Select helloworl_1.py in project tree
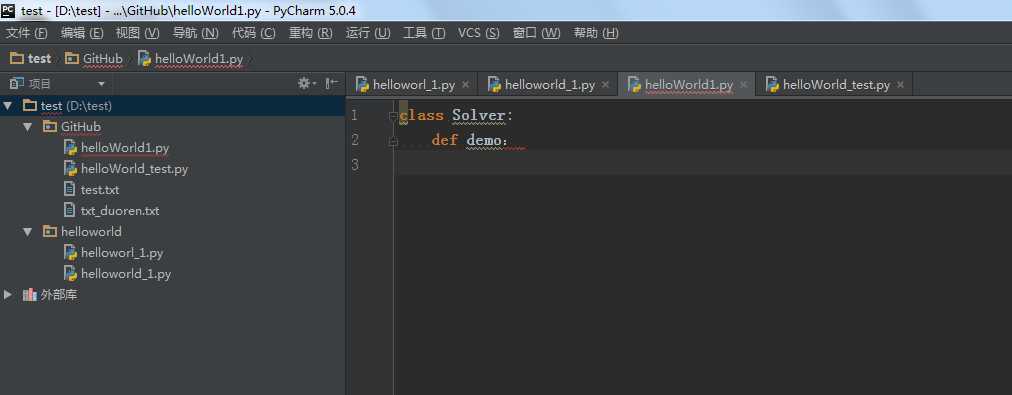 tap(122, 252)
